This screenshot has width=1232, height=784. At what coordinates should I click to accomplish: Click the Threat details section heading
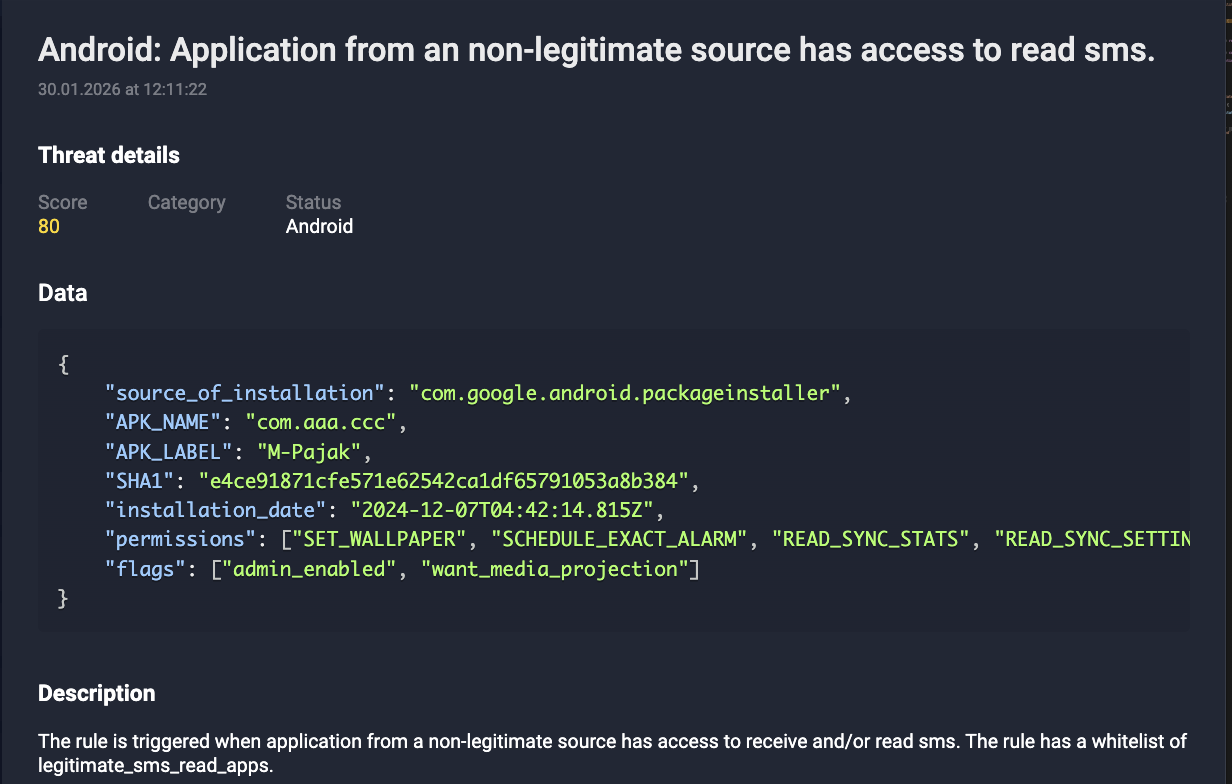point(108,155)
